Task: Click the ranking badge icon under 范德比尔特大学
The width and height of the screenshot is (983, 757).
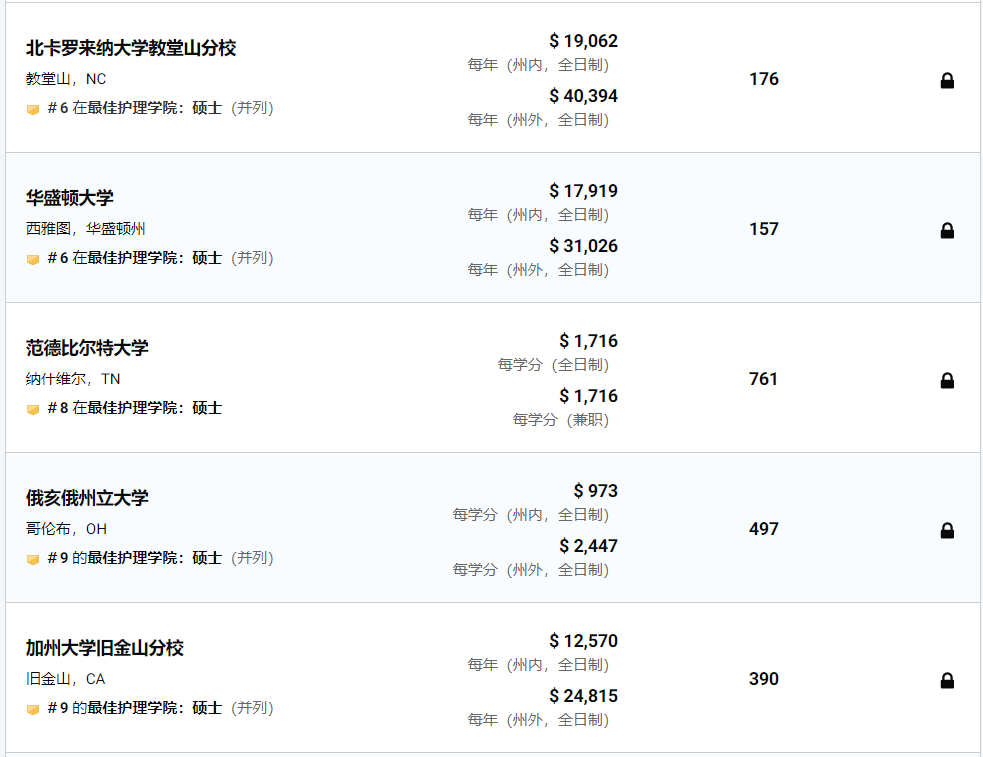Action: tap(33, 409)
